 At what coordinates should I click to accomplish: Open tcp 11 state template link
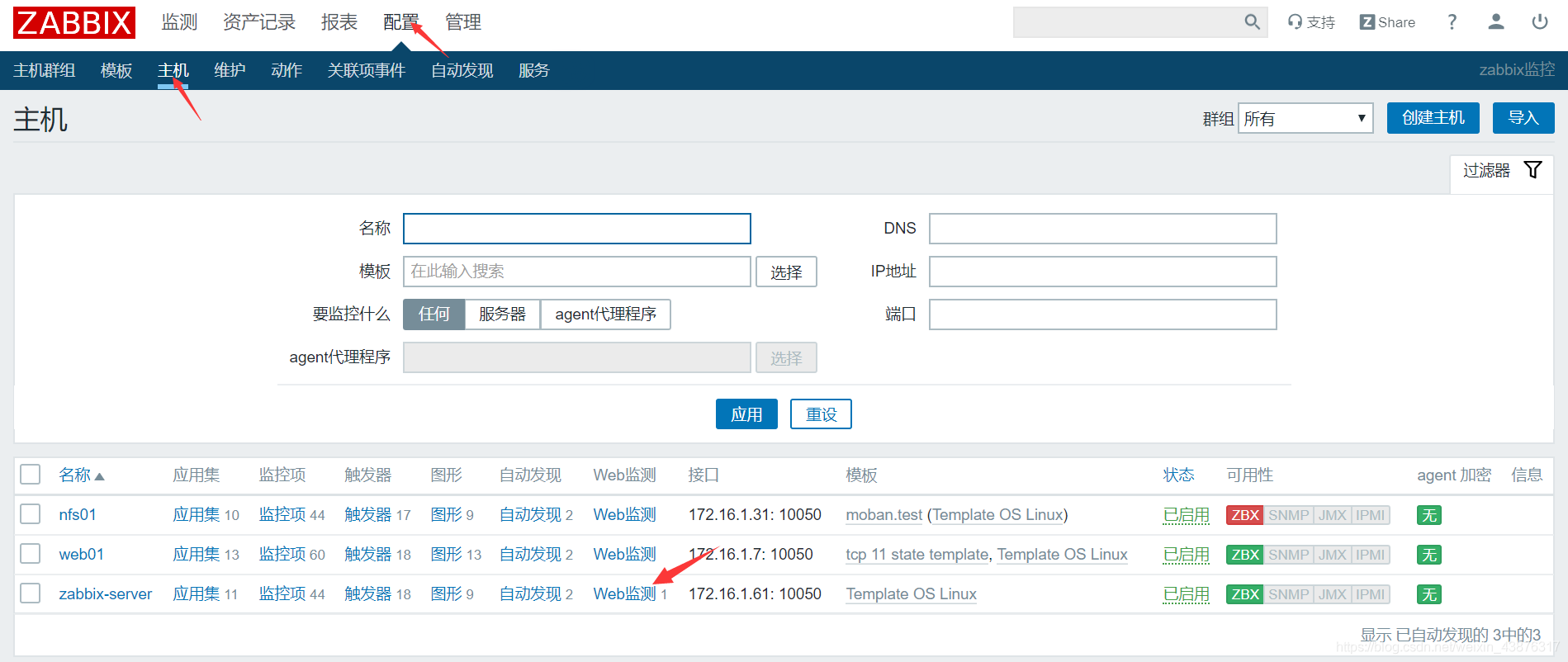[917, 555]
